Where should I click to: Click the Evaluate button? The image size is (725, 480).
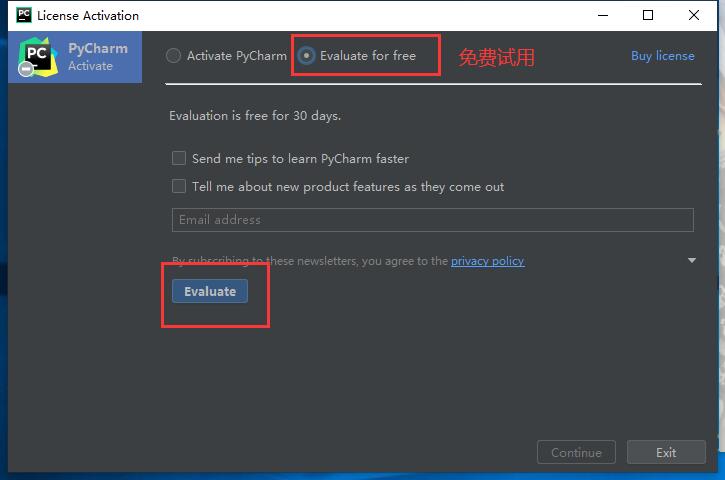210,291
